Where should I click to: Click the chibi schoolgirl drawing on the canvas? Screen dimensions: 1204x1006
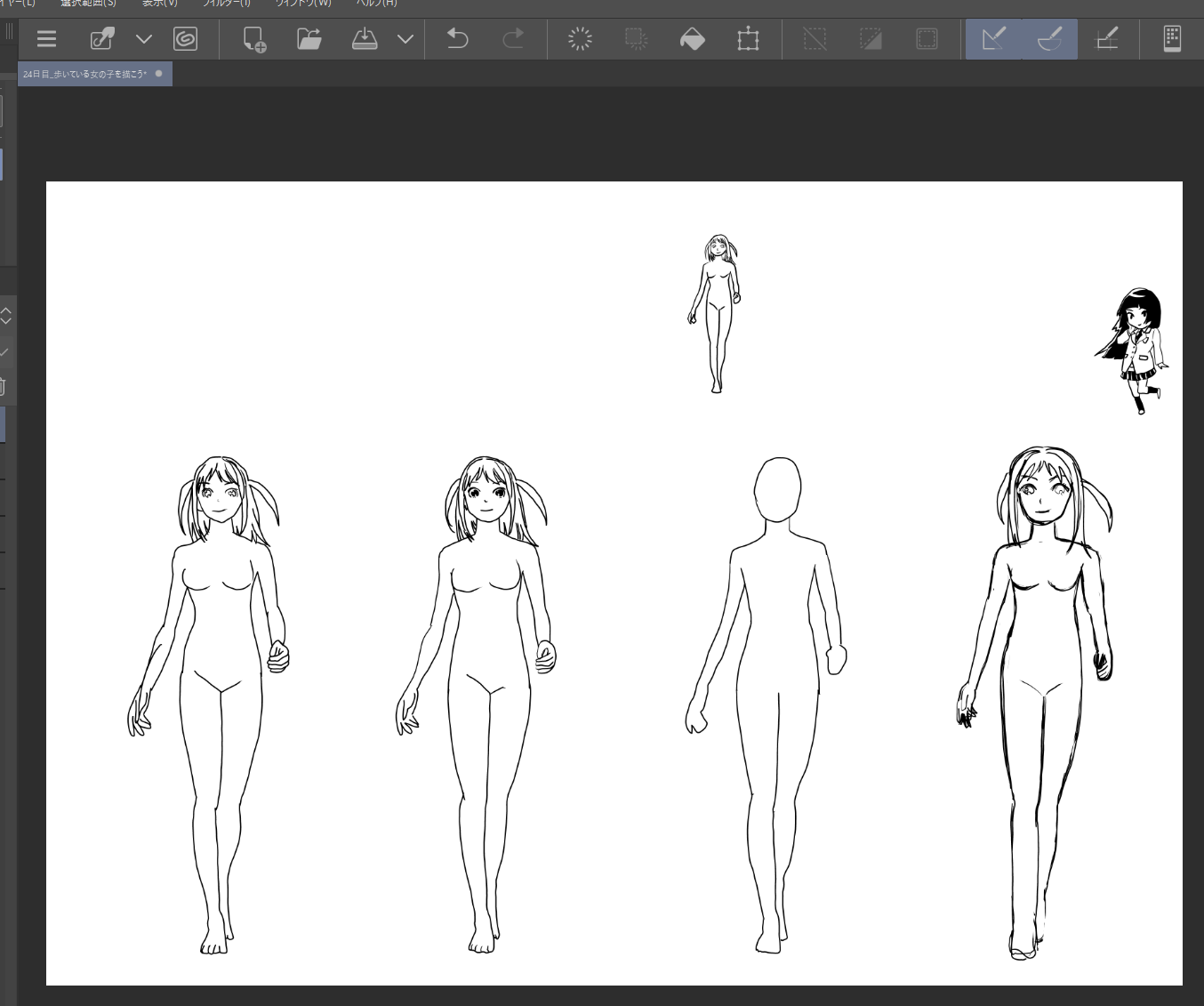click(x=1135, y=350)
